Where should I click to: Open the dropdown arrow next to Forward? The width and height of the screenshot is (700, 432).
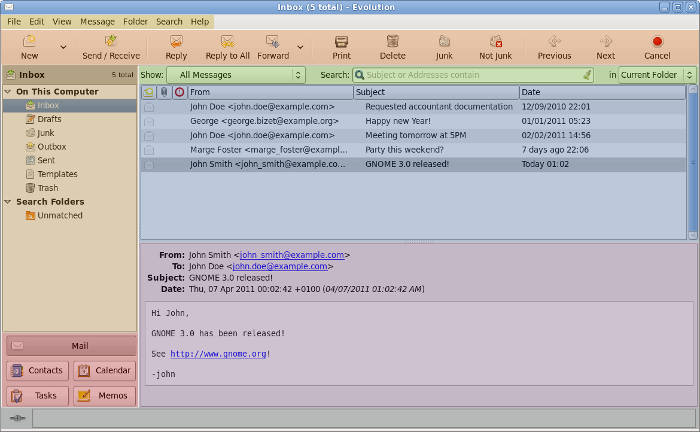300,46
